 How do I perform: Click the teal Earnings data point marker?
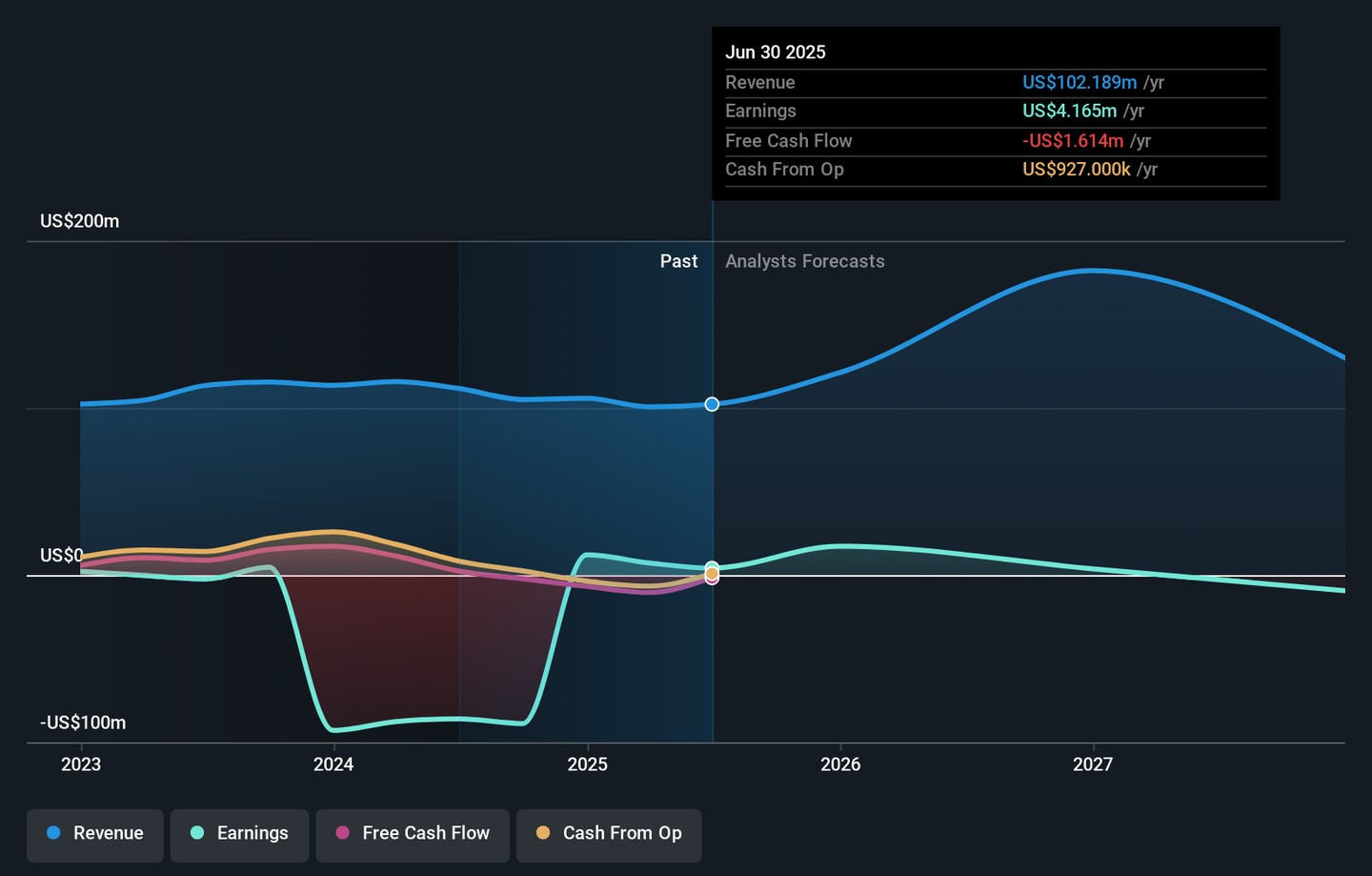(x=712, y=567)
